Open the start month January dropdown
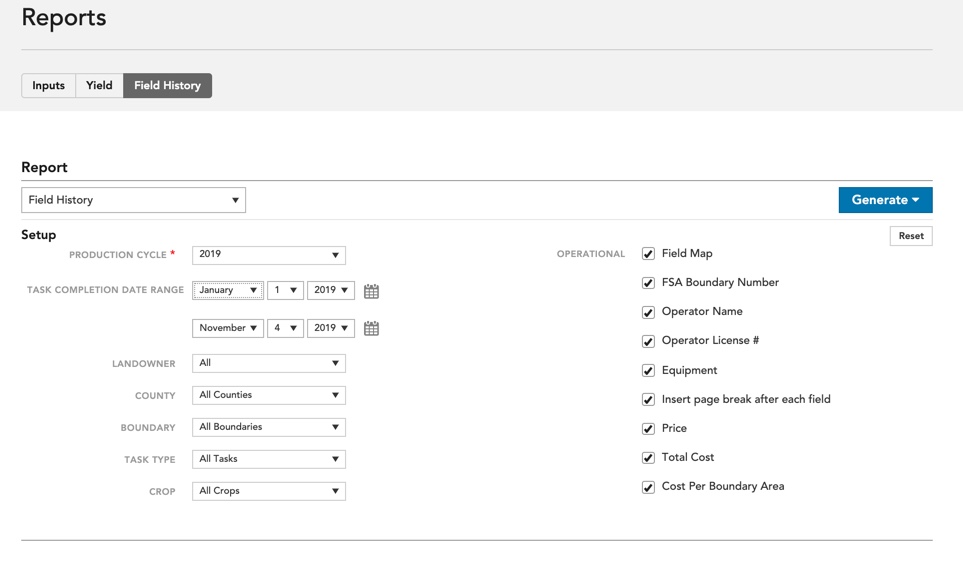Image resolution: width=963 pixels, height=569 pixels. [x=228, y=290]
